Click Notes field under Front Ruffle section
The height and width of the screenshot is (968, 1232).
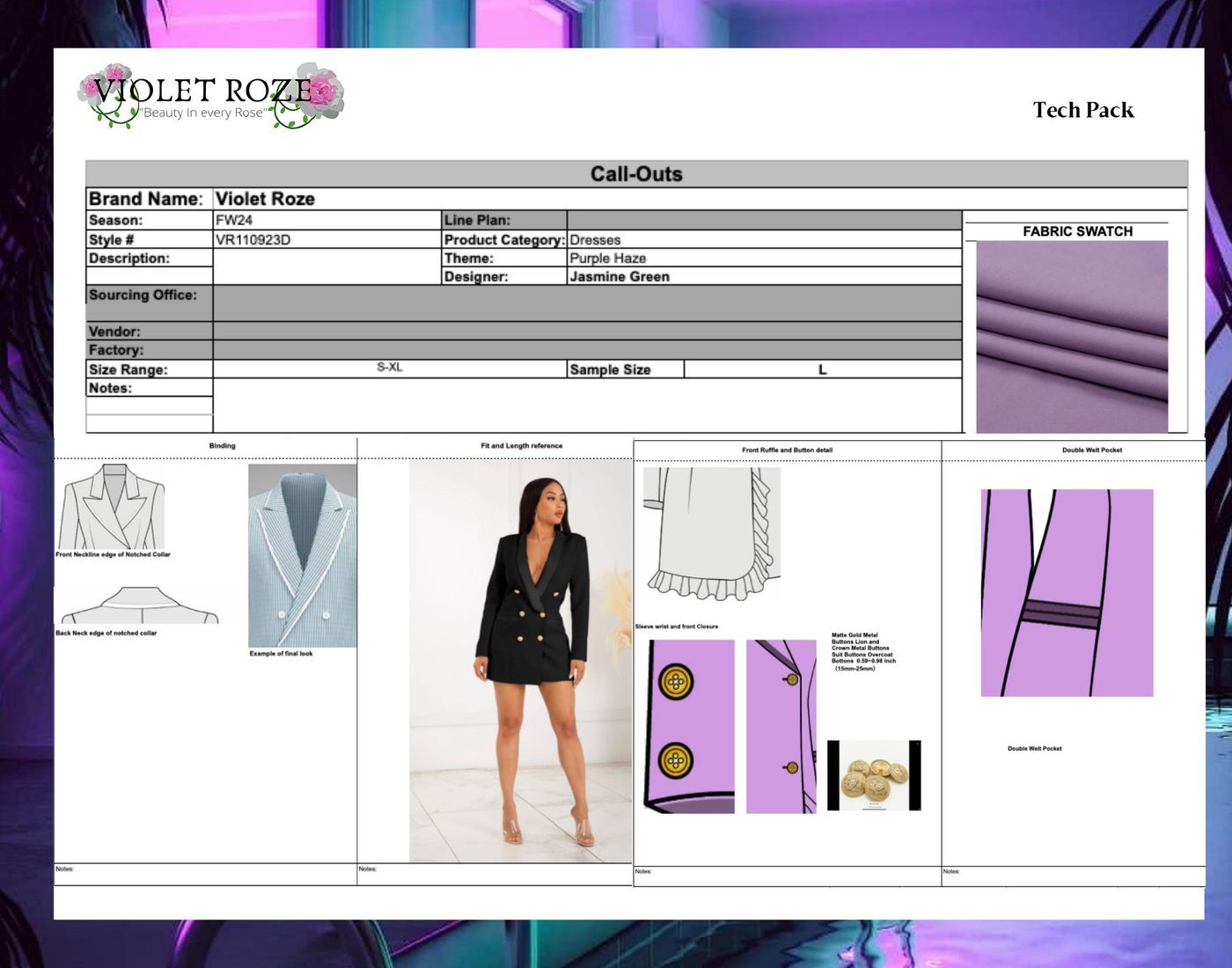tap(788, 876)
